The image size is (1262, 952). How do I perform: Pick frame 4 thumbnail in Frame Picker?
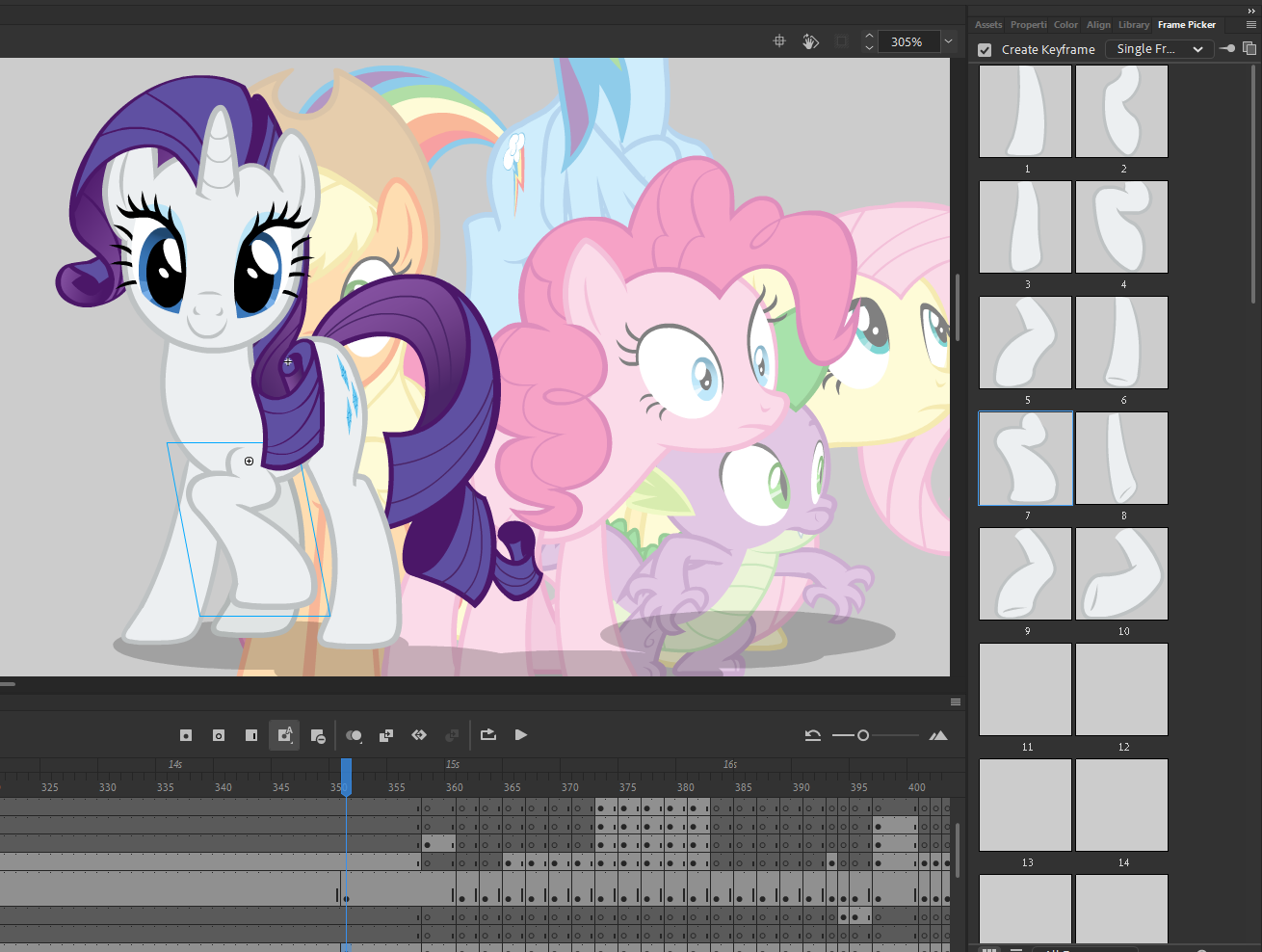coord(1122,226)
